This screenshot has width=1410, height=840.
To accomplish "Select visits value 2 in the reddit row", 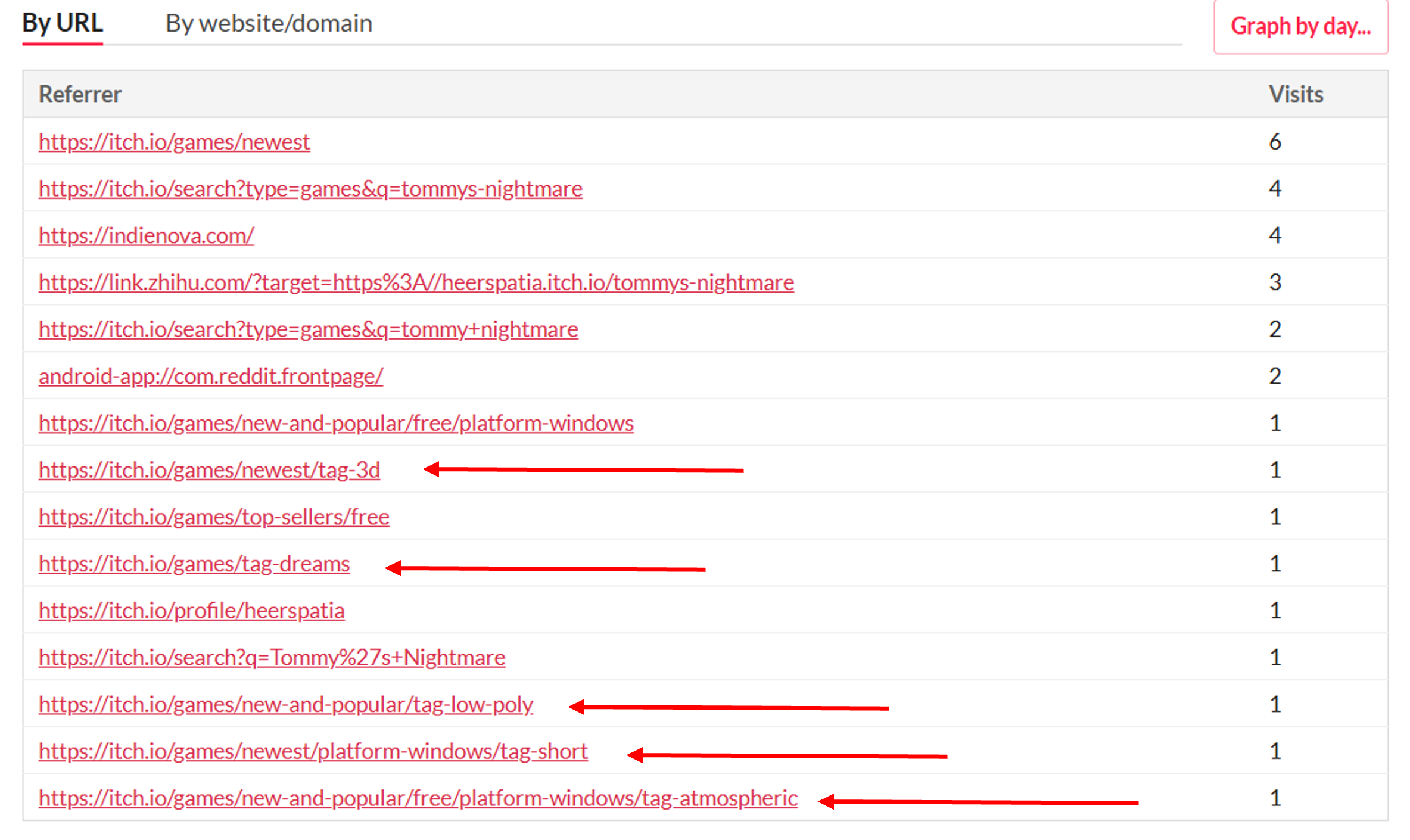I will tap(1275, 377).
